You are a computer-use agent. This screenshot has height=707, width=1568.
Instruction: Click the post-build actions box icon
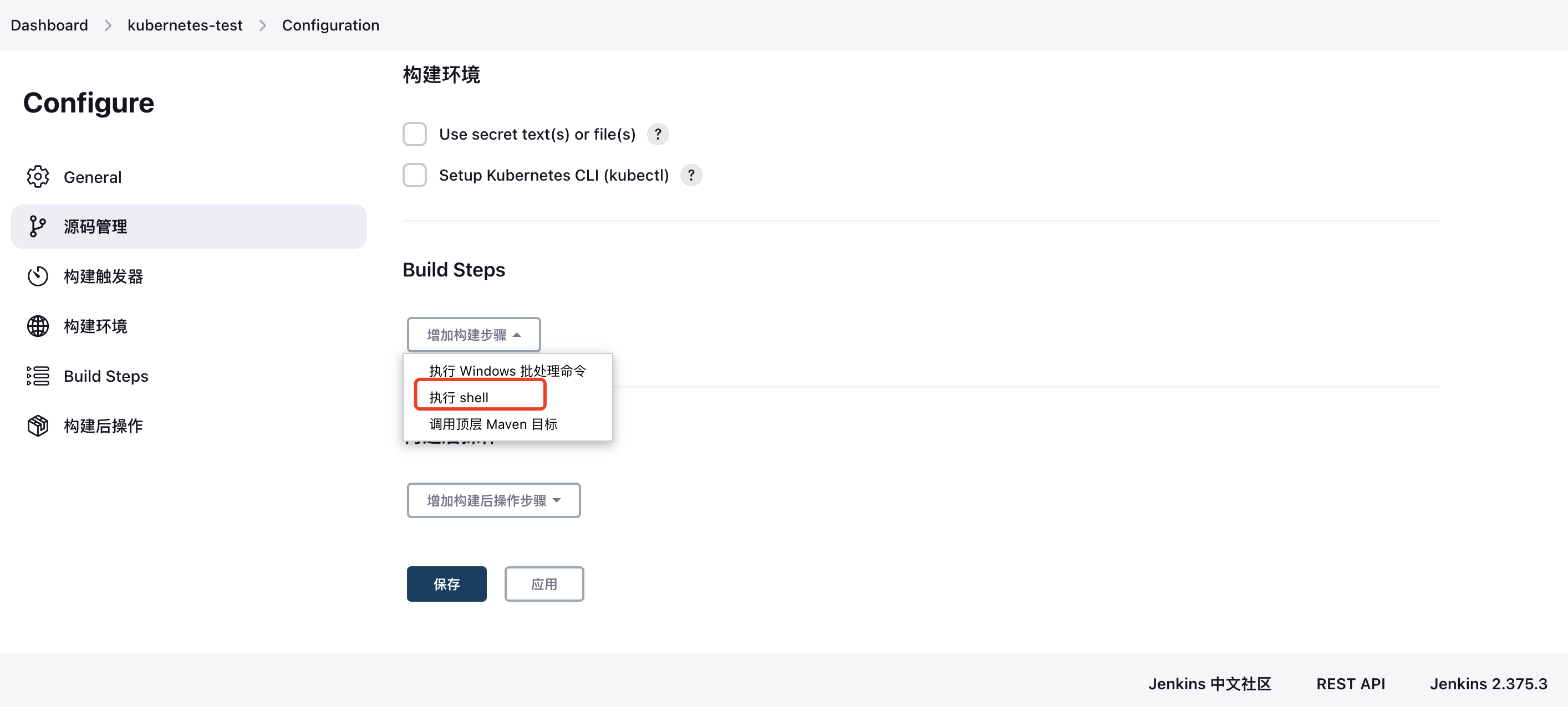tap(38, 426)
